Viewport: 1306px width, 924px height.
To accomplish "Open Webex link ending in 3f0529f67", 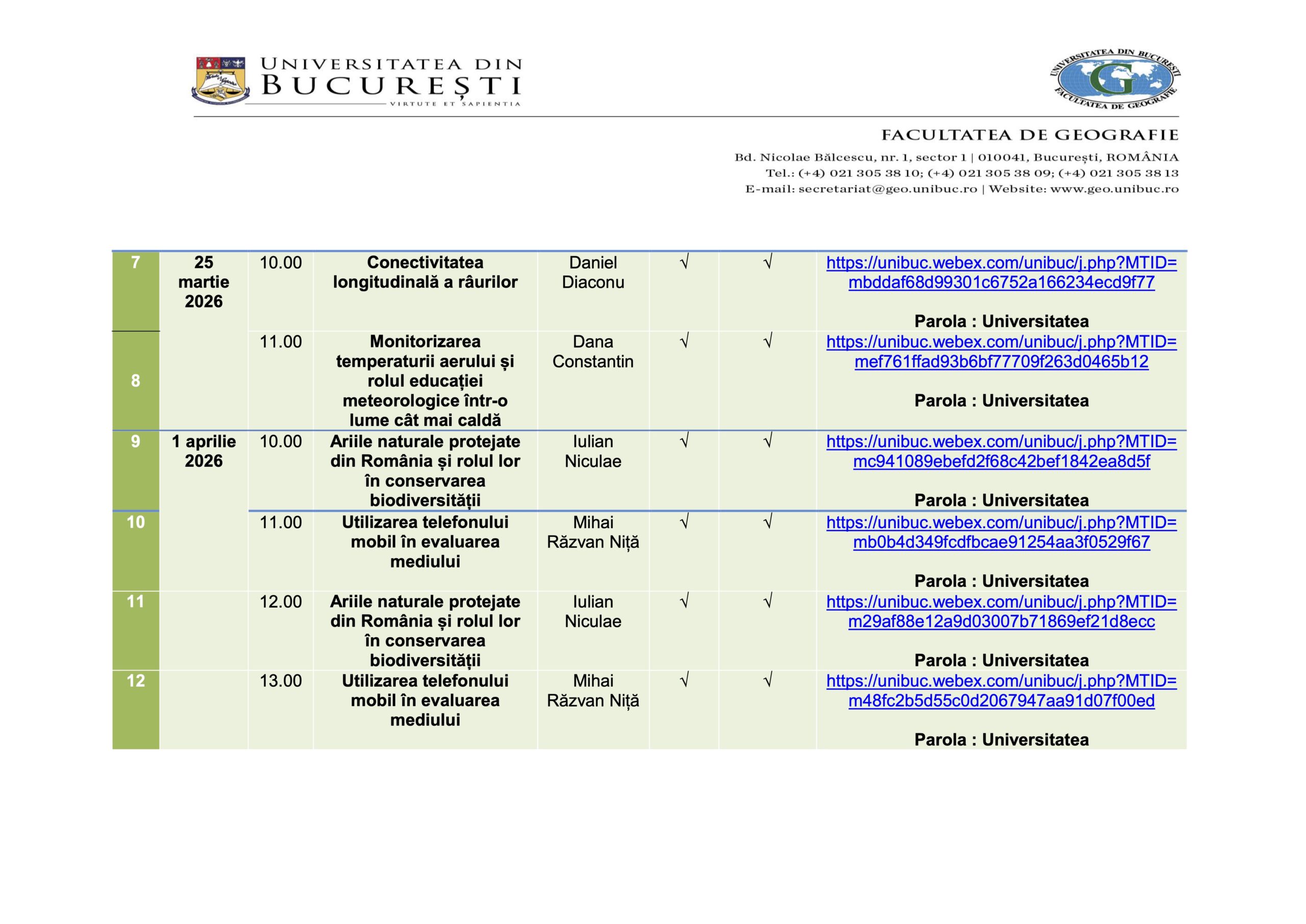I will click(x=1001, y=542).
